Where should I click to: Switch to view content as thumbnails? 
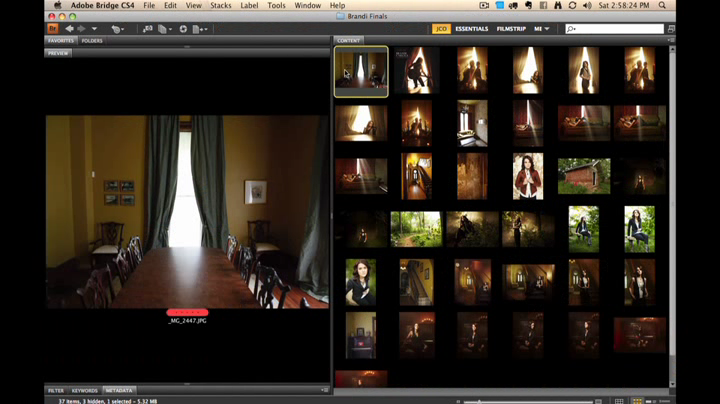tap(637, 401)
